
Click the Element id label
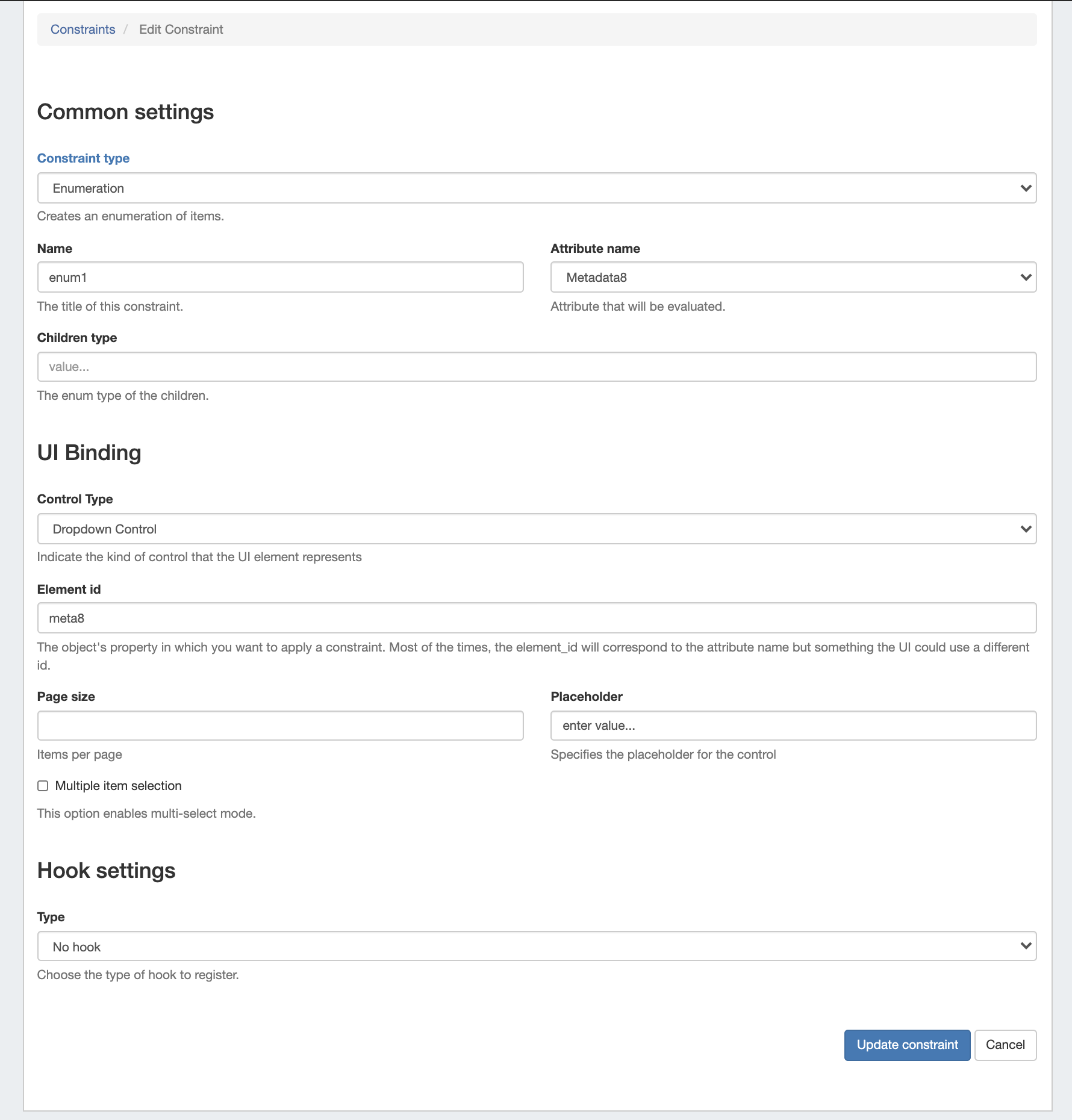point(69,590)
